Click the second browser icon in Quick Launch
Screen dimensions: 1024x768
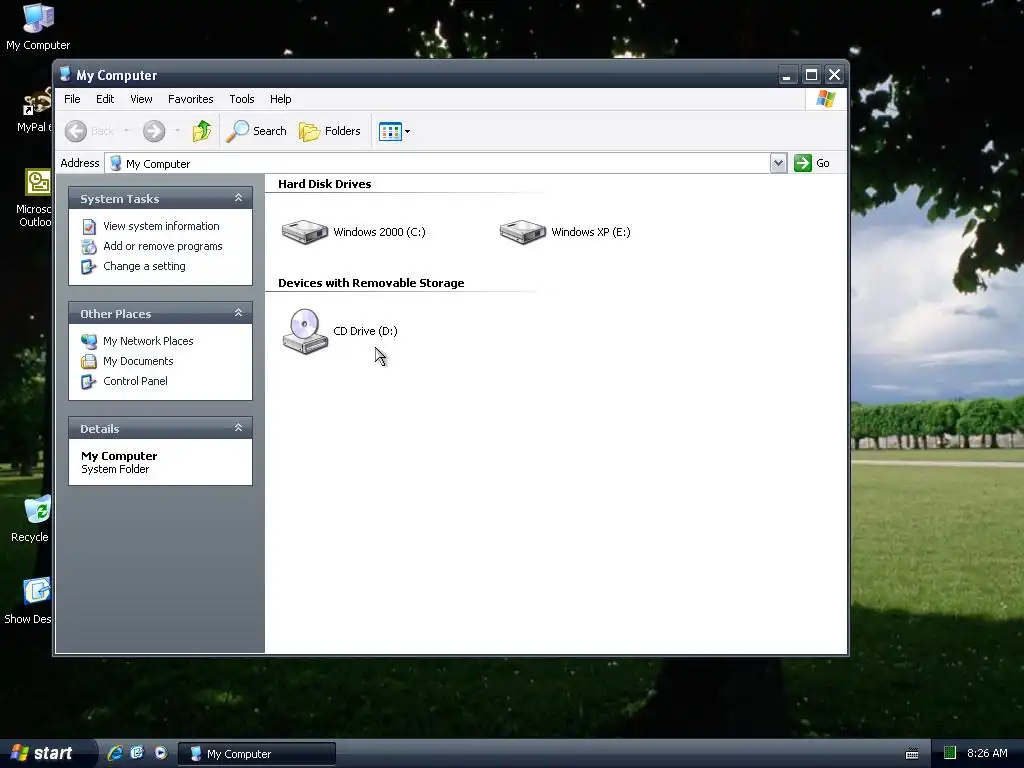pyautogui.click(x=137, y=753)
